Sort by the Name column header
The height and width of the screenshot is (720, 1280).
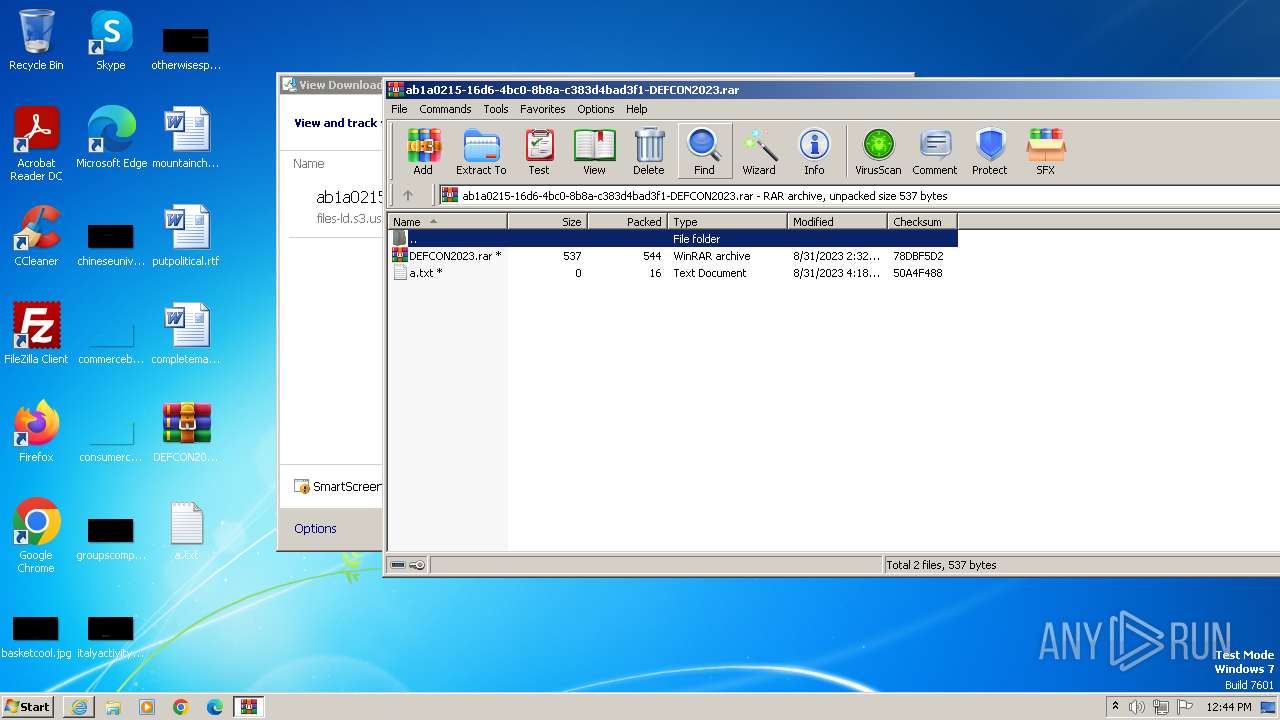click(447, 222)
